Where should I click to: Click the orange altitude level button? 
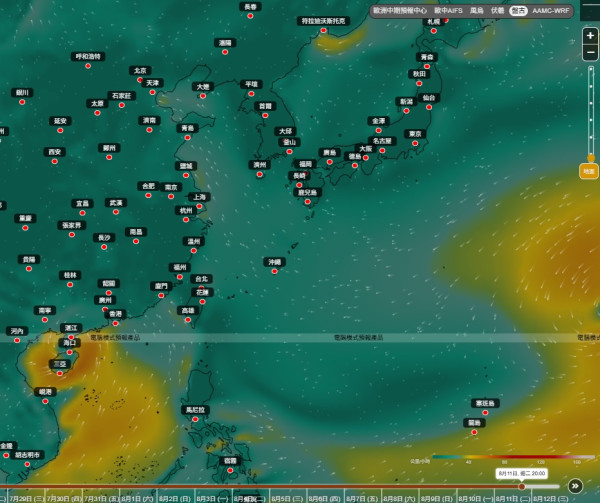(589, 171)
